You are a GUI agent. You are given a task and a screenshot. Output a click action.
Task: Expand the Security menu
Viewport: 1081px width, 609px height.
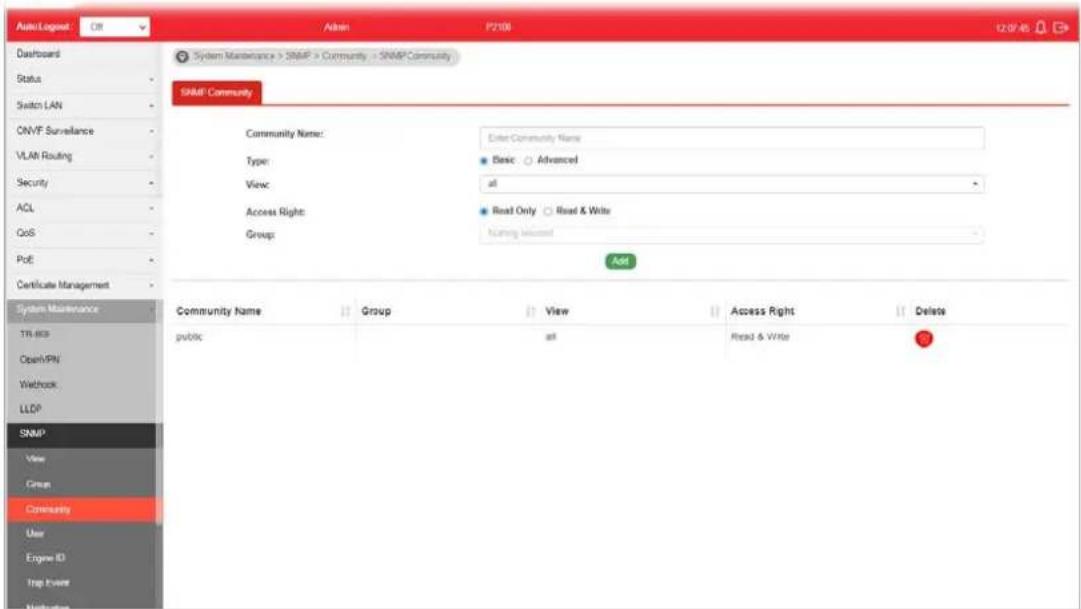coord(84,183)
